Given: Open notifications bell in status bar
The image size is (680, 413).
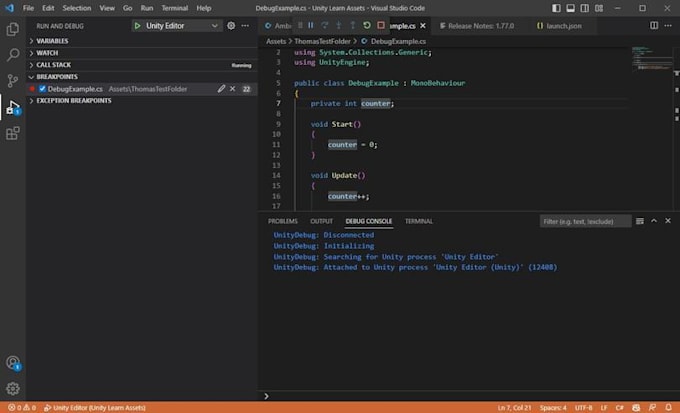Looking at the screenshot, I should [x=668, y=407].
